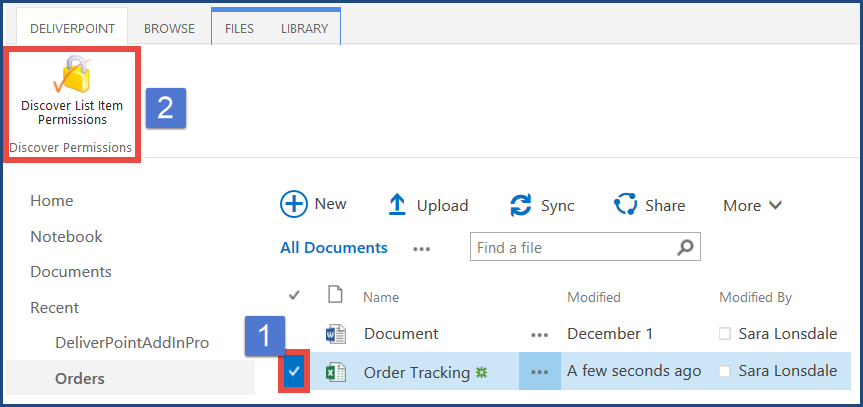This screenshot has height=407, width=863.
Task: Open the ellipsis menu for Document row
Action: click(539, 334)
